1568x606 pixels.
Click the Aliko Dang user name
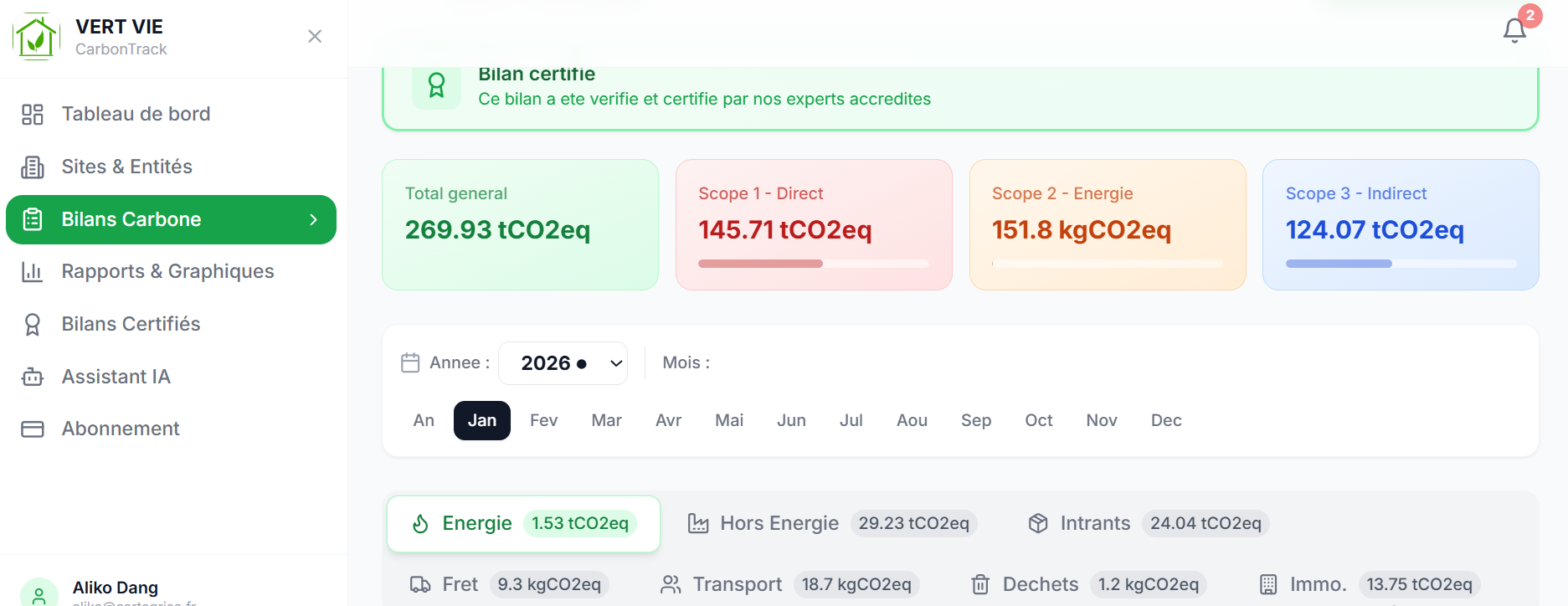click(x=116, y=588)
